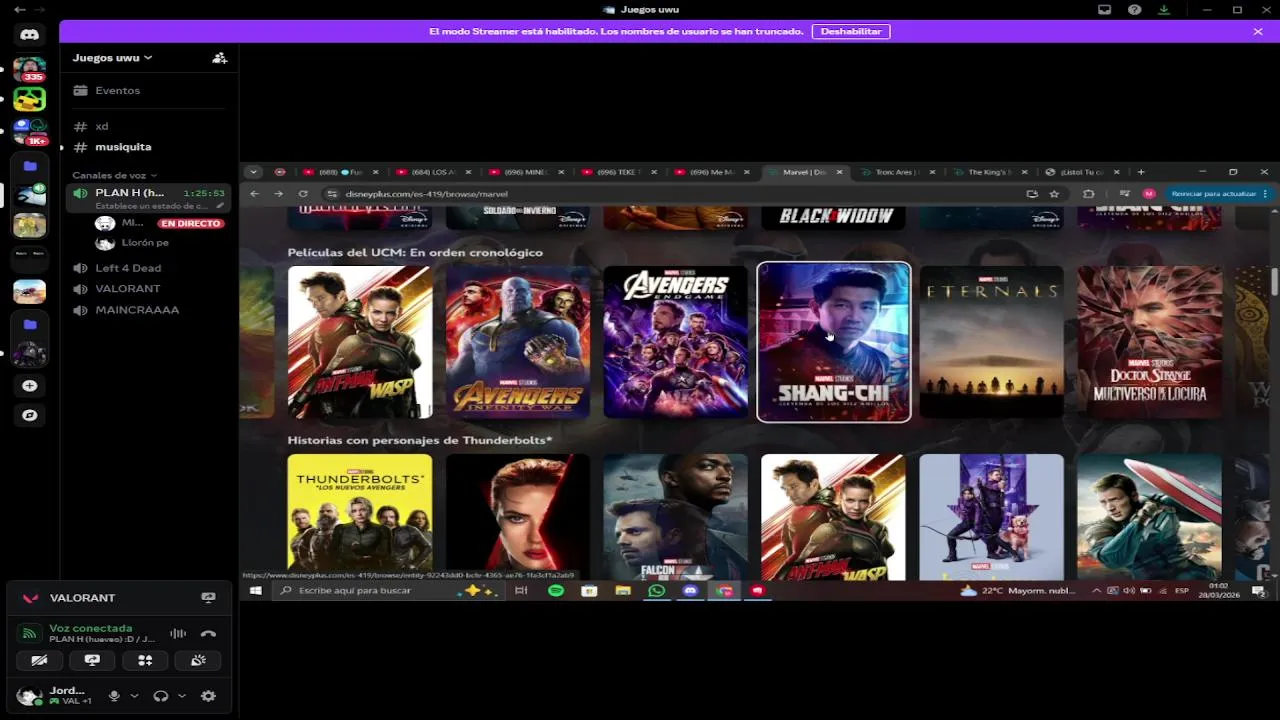Open the musiquita text channel

[x=148, y=147]
